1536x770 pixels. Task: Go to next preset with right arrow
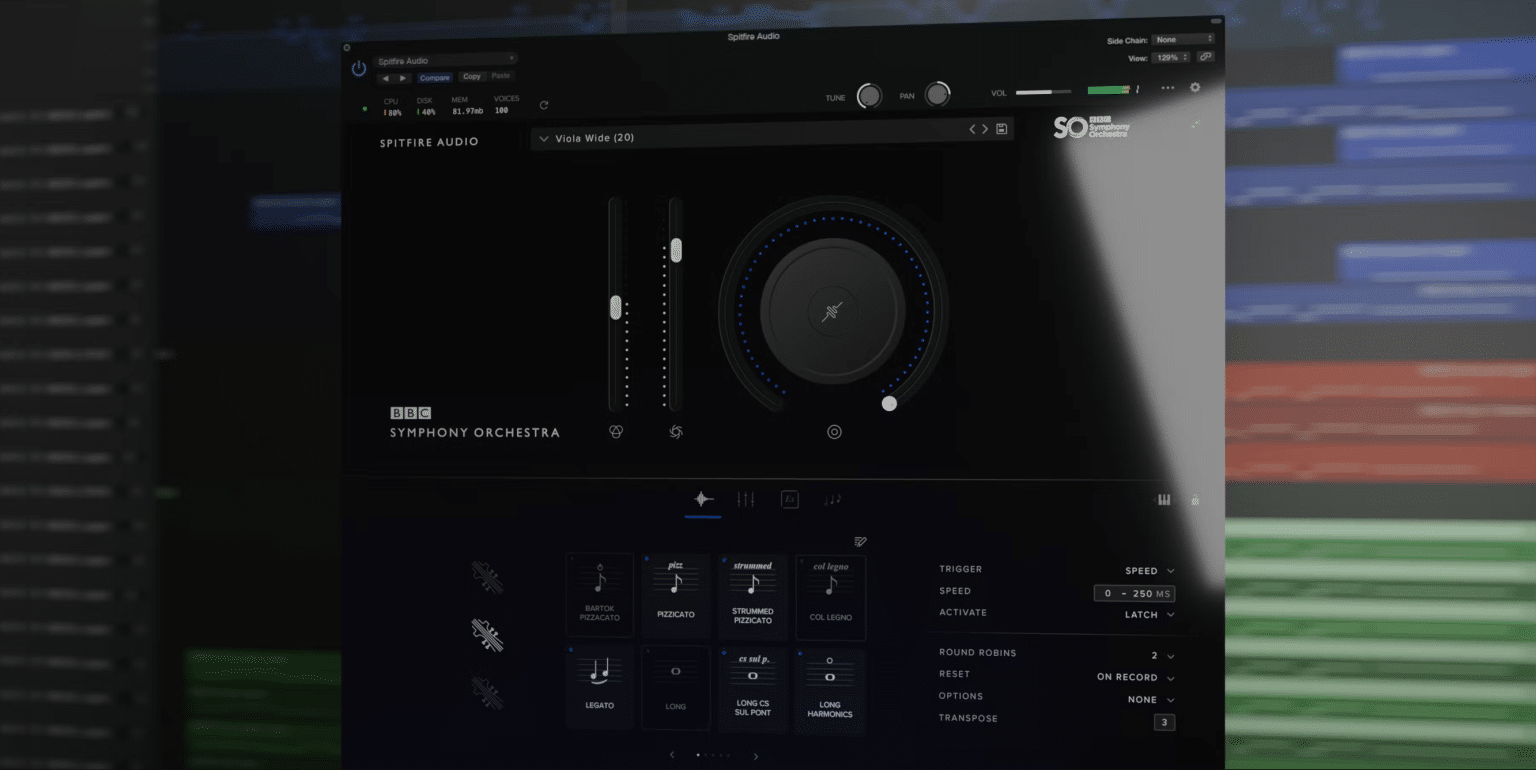pyautogui.click(x=984, y=128)
